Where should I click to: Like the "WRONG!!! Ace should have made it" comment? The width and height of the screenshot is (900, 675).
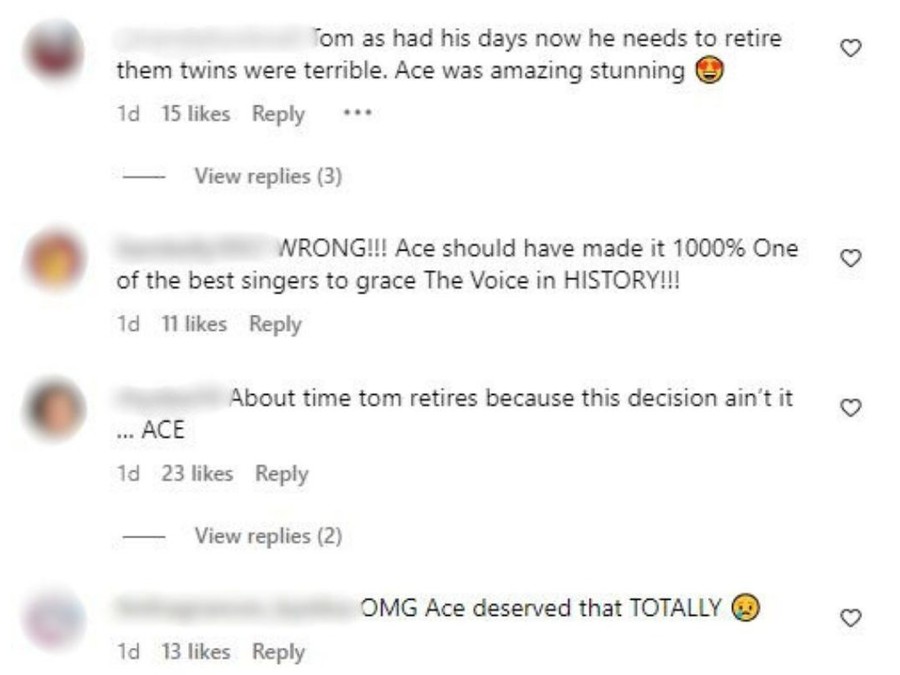850,258
